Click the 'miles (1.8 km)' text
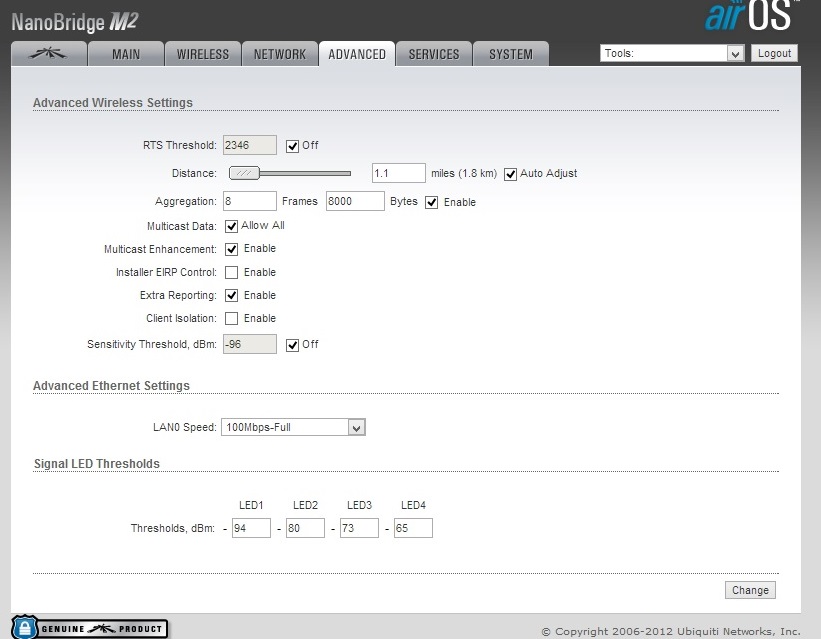 464,173
